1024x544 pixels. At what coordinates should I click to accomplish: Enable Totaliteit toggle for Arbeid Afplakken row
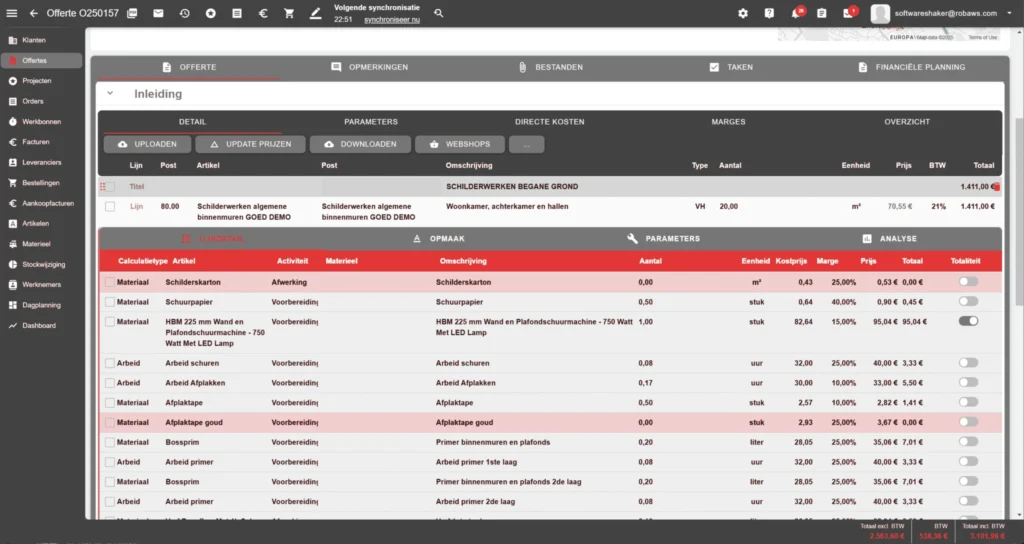point(968,382)
